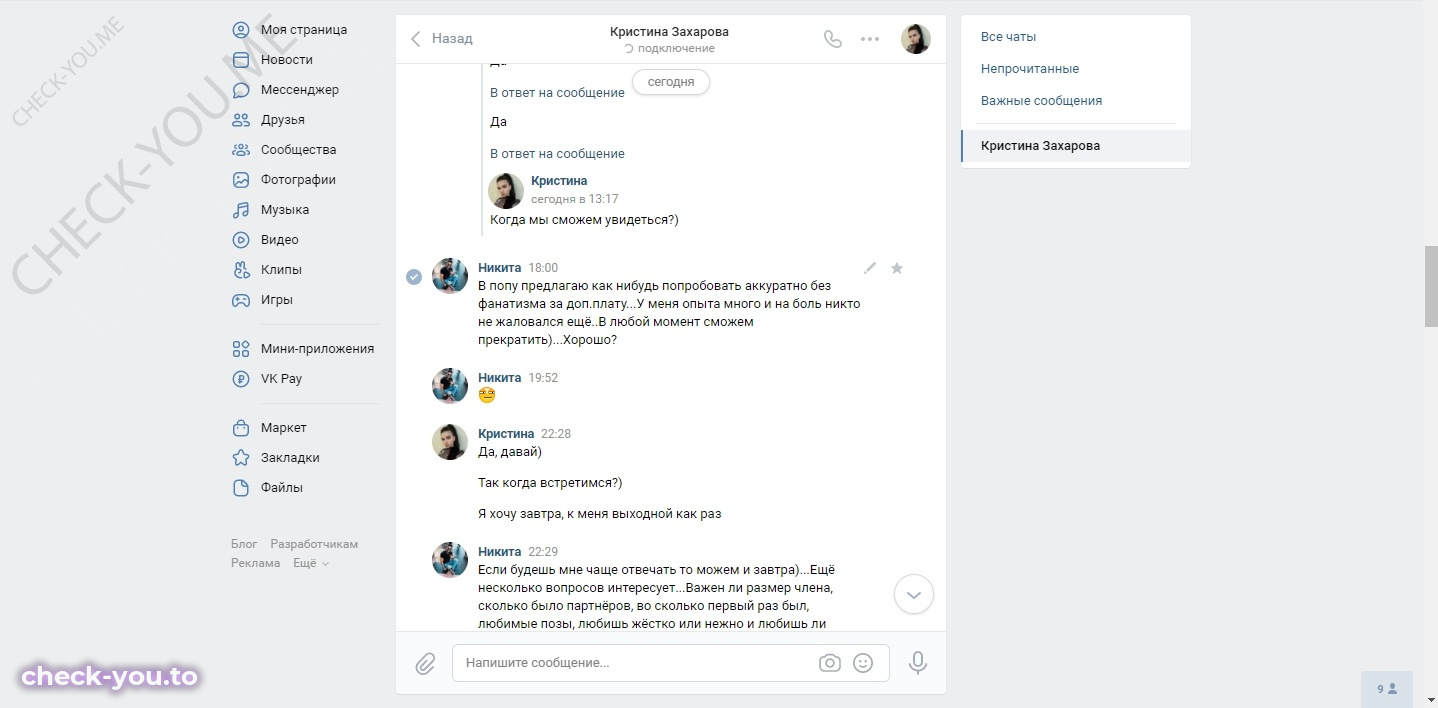Open the Файлы files icon
The width and height of the screenshot is (1438, 708).
(241, 488)
